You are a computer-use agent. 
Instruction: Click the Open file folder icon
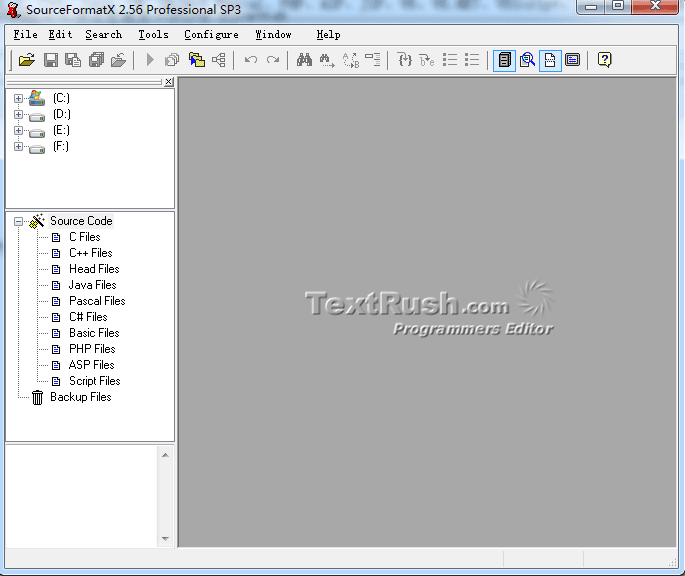27,60
